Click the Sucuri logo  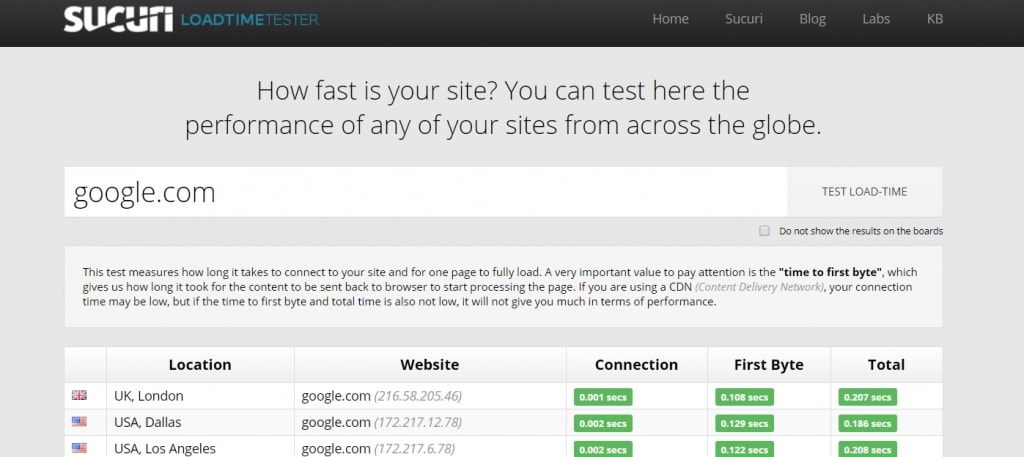(118, 20)
